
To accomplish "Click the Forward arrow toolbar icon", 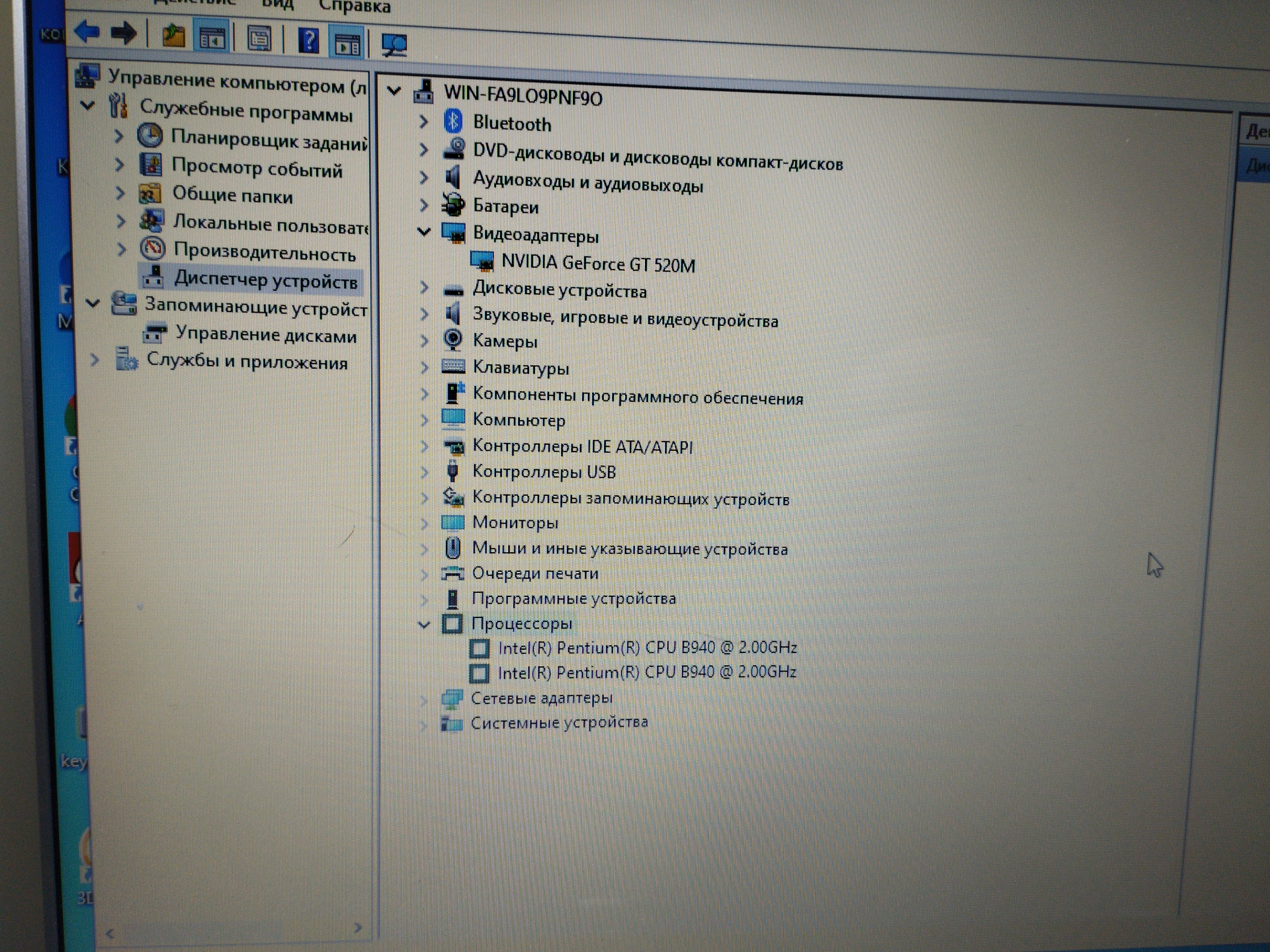I will click(124, 33).
